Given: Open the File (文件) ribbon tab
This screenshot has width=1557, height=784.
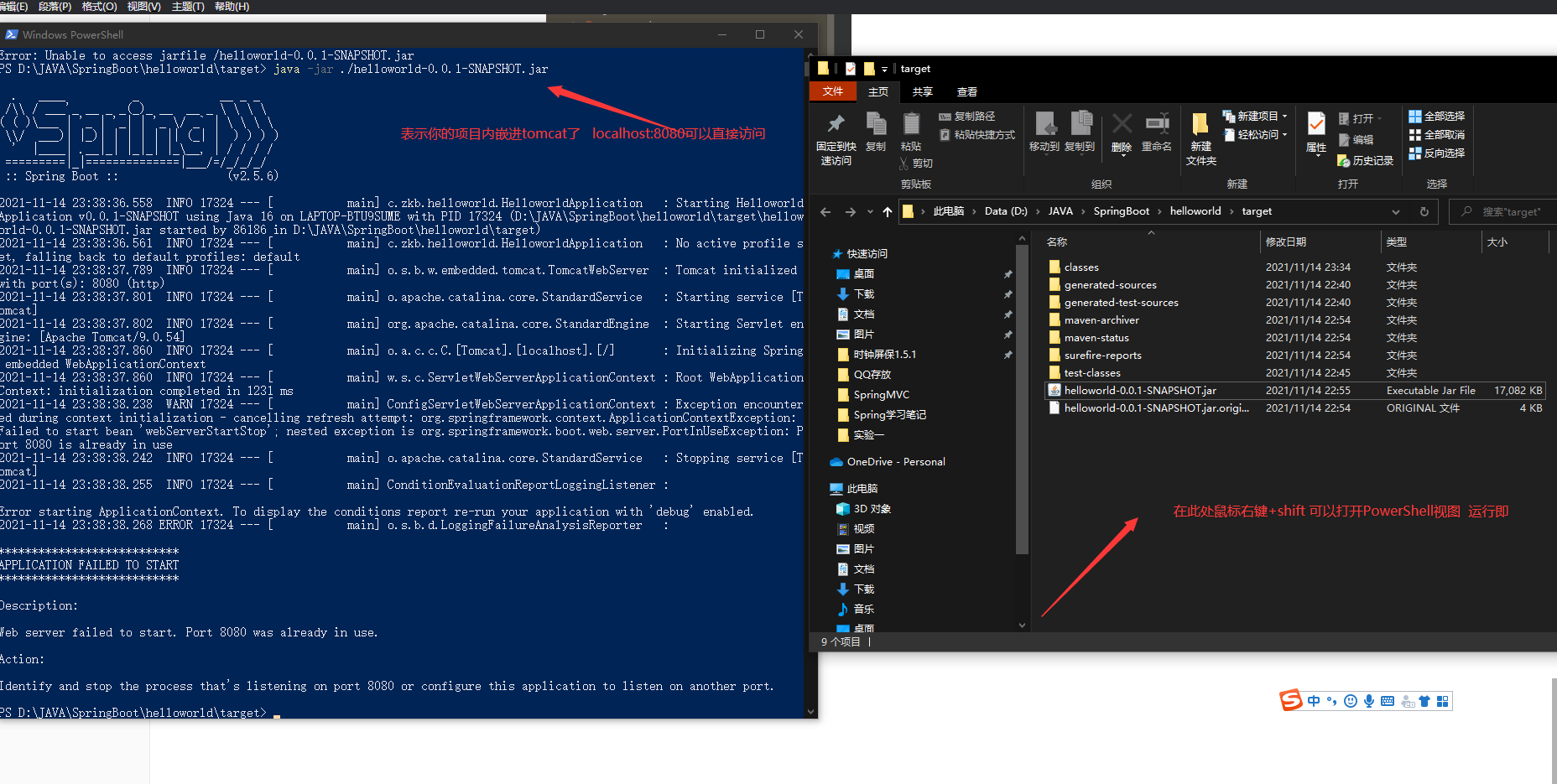Looking at the screenshot, I should coord(833,91).
